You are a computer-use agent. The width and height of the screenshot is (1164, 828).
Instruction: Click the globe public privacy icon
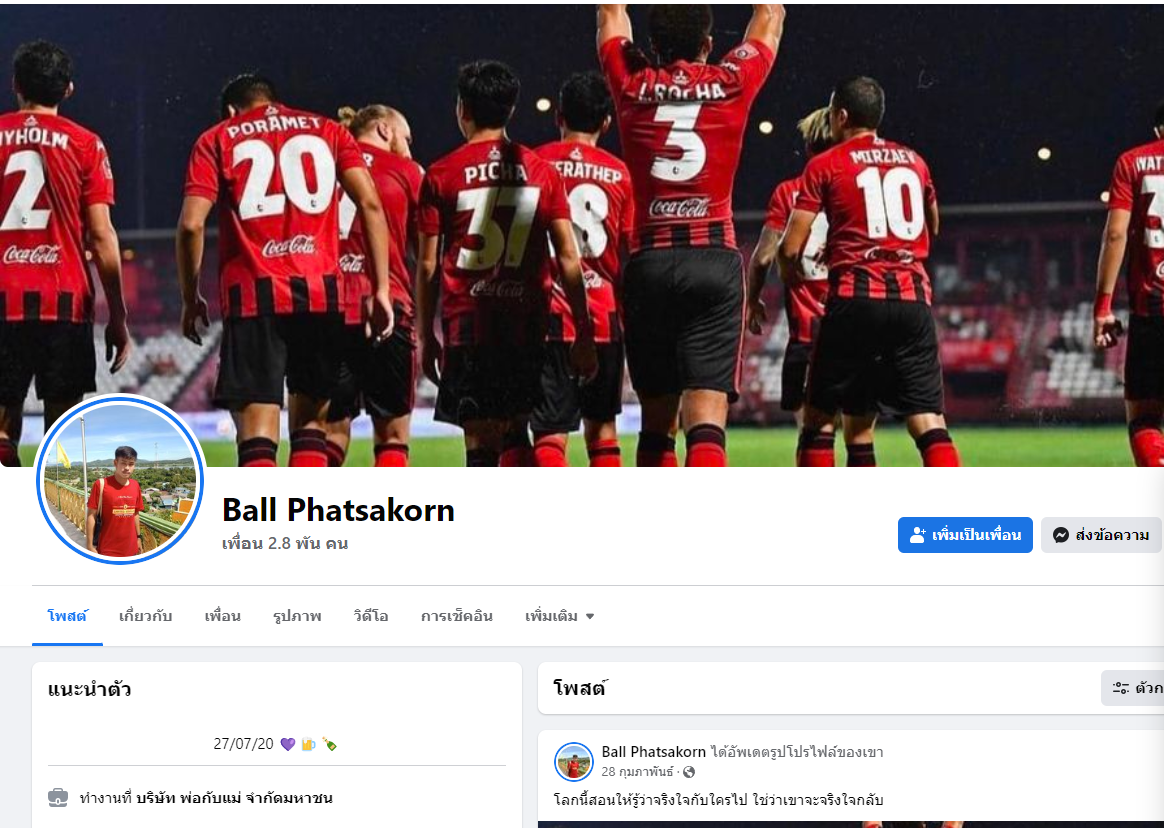click(x=689, y=772)
